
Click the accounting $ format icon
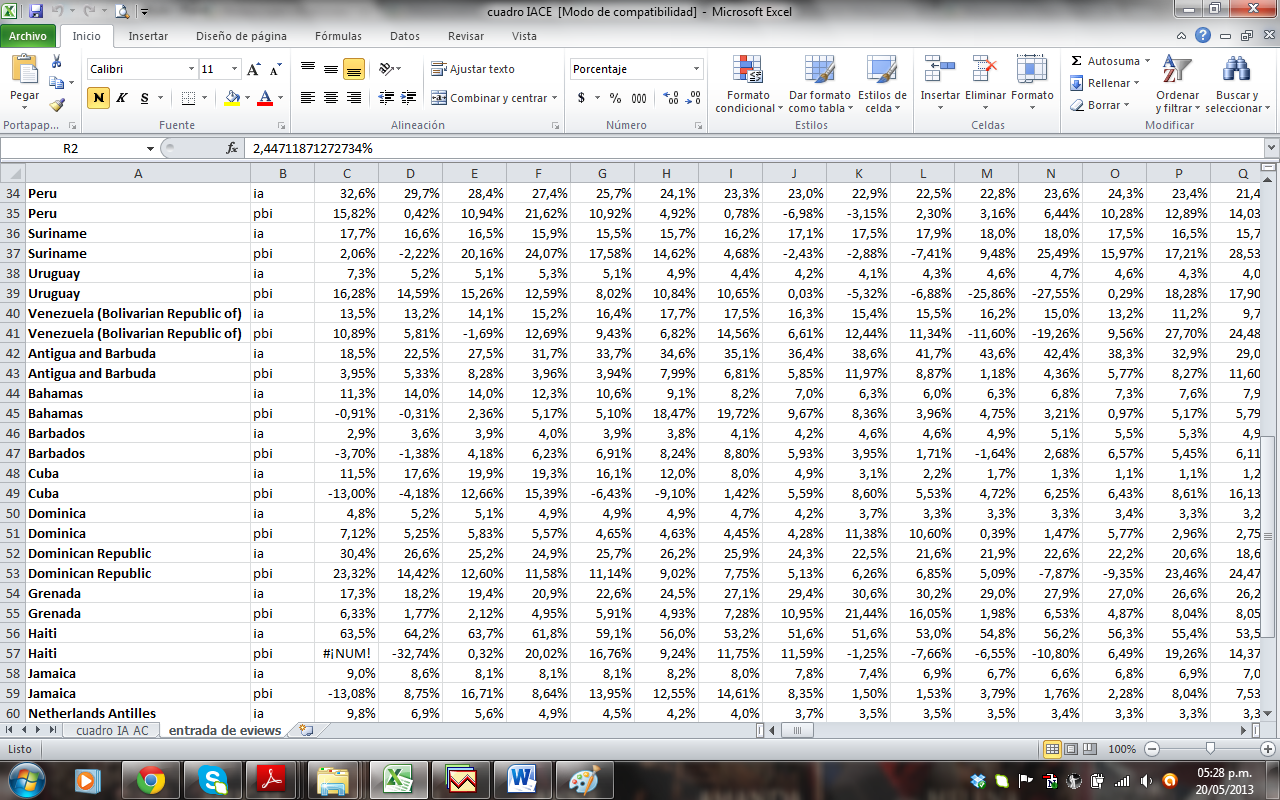582,98
